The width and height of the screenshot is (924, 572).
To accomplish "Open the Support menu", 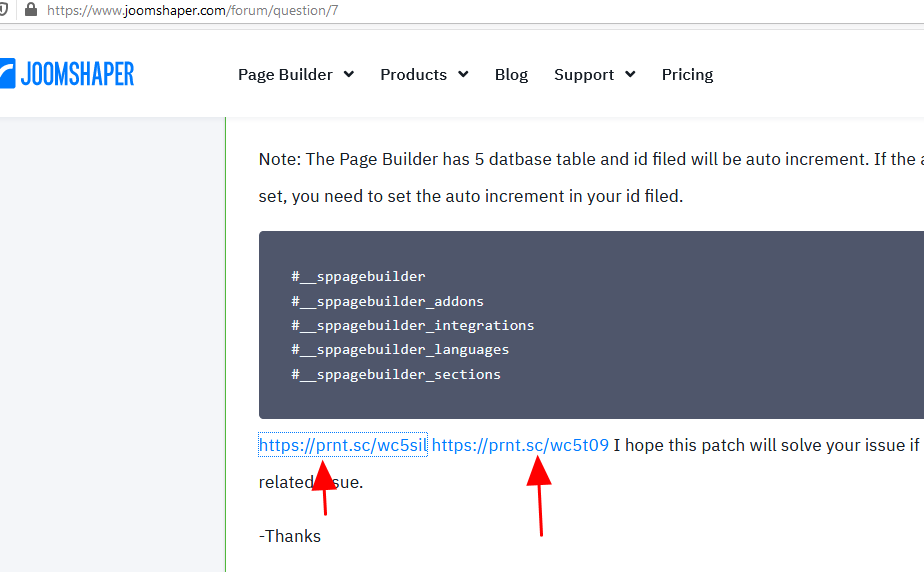I will (584, 75).
